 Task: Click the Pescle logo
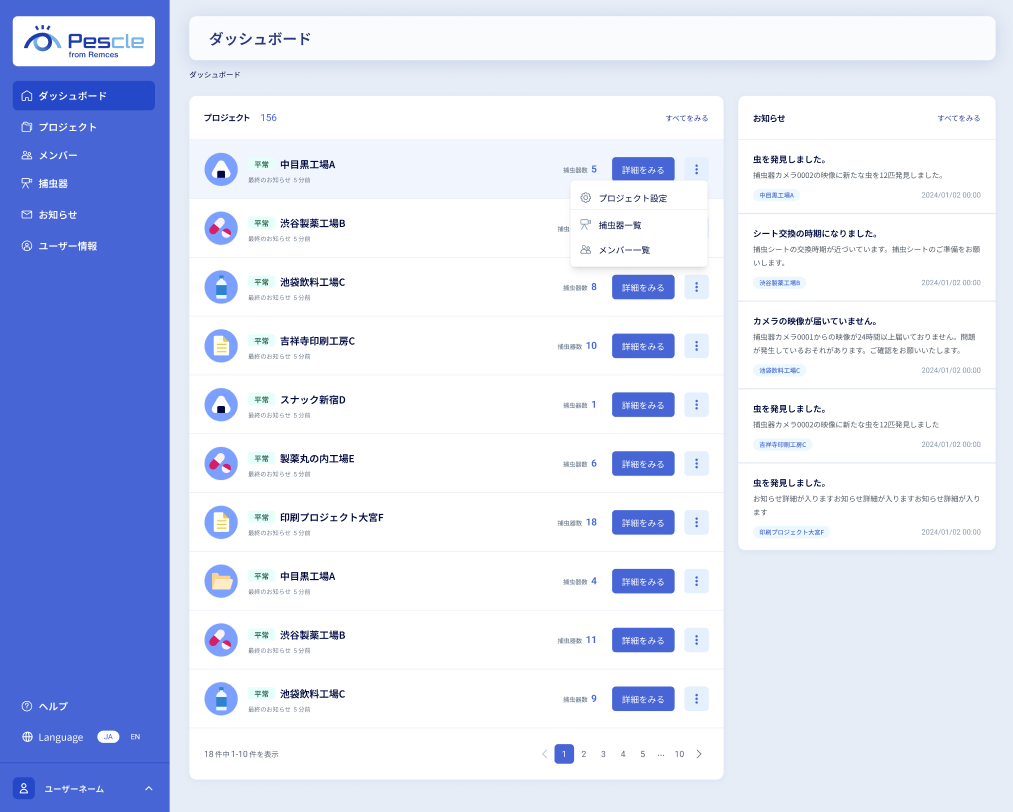point(84,41)
